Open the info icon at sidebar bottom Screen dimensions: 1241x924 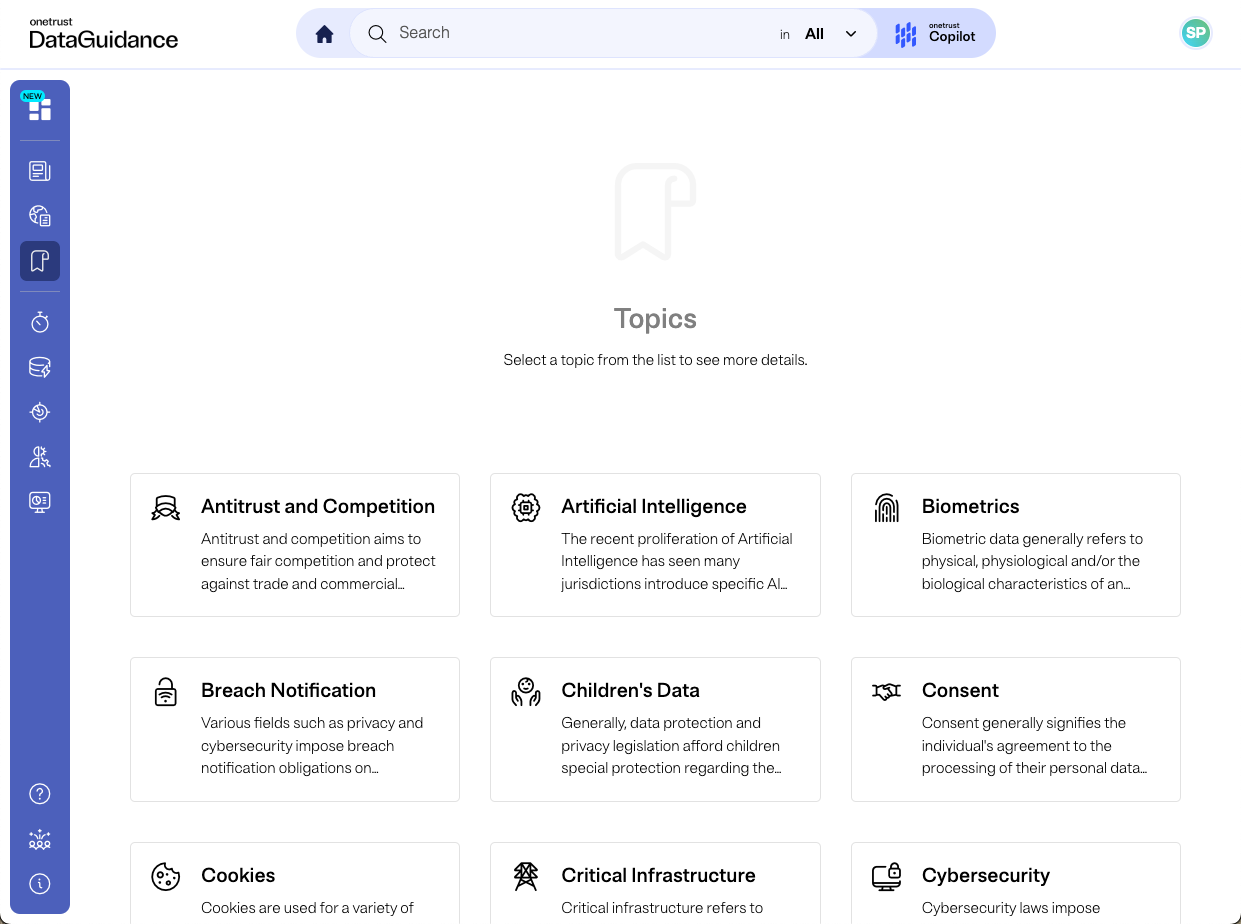click(x=39, y=883)
